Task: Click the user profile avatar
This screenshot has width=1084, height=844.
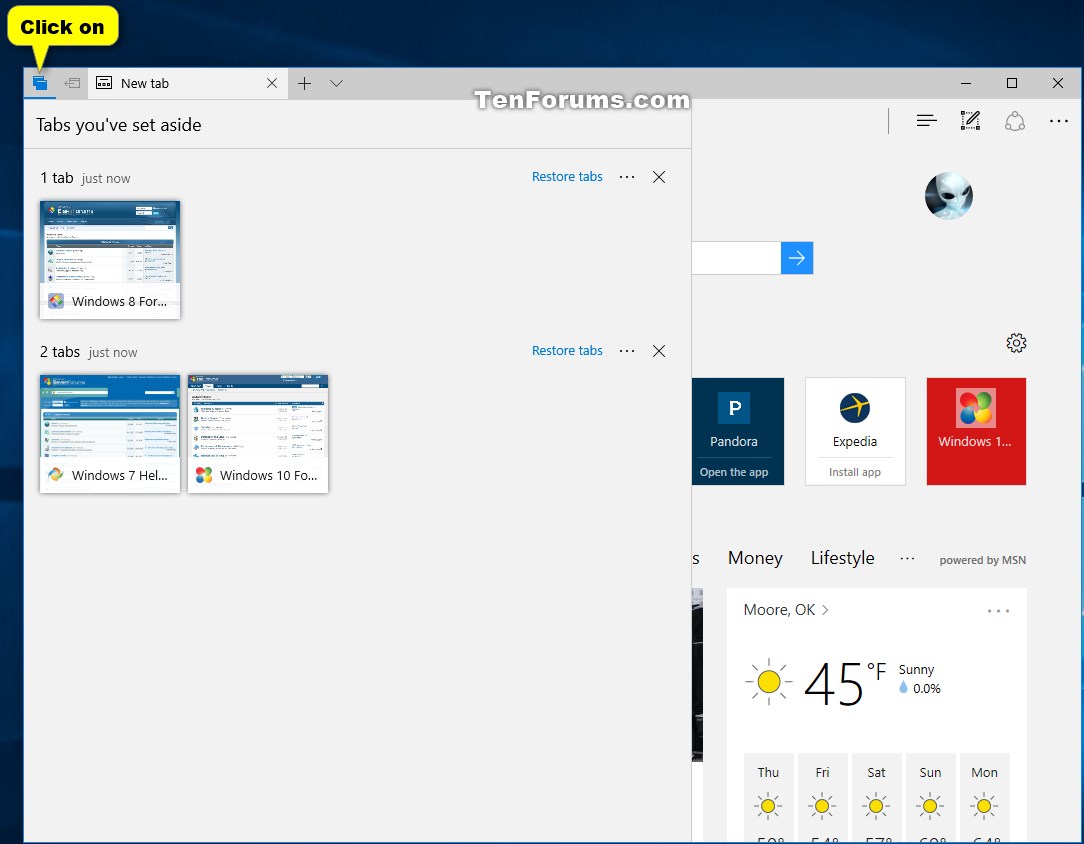Action: click(x=948, y=195)
